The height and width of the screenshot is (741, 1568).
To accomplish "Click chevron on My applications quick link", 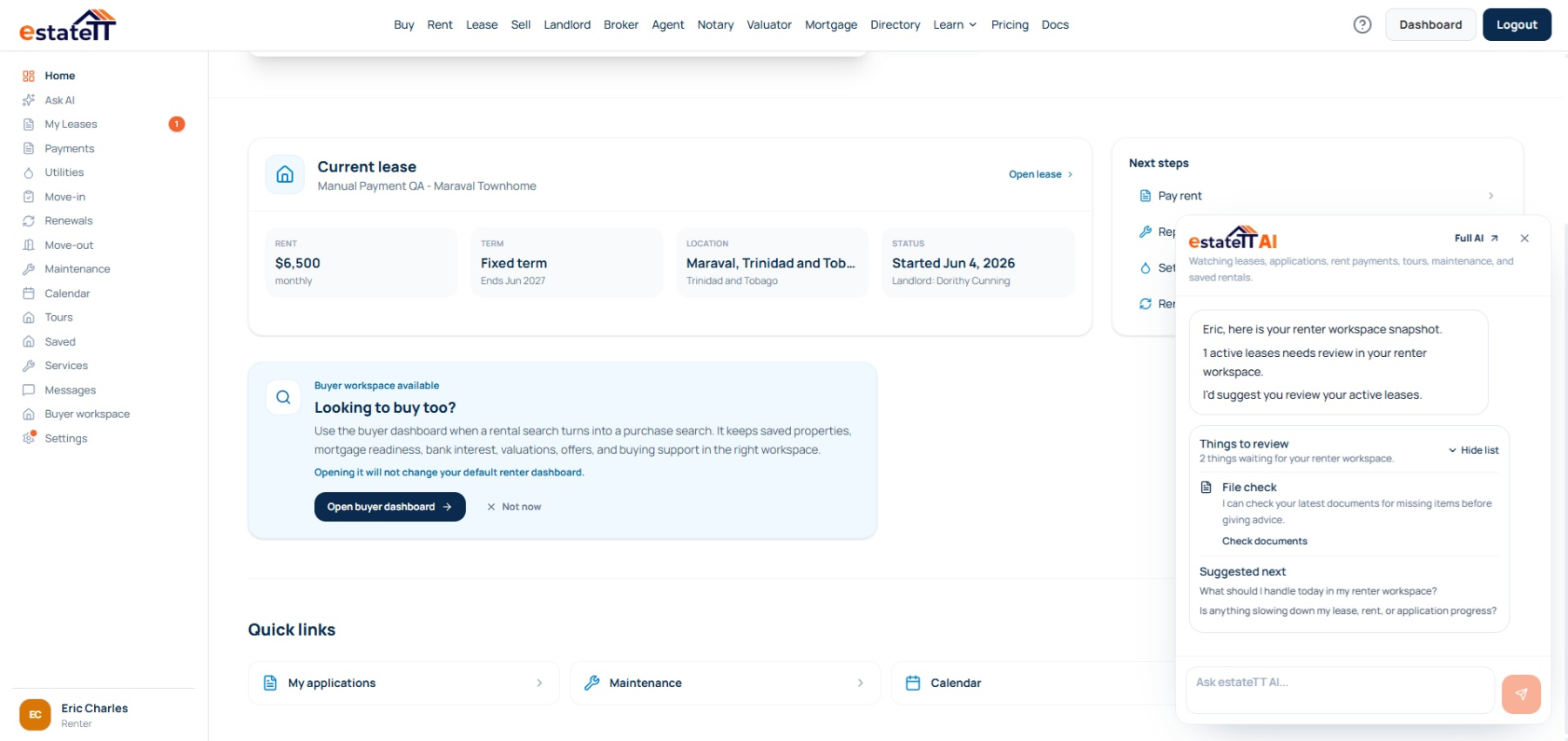I will (x=539, y=684).
